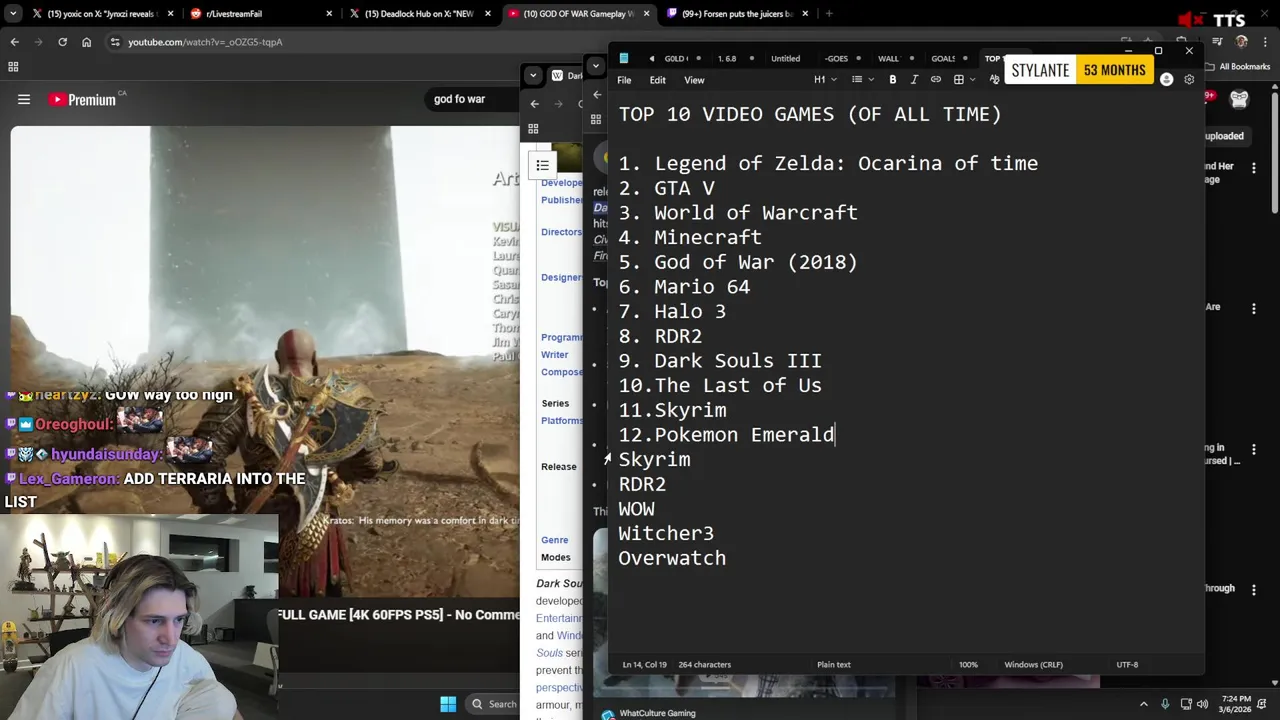Image resolution: width=1280 pixels, height=720 pixels.
Task: Open the Genre link in Wikipedia infobox
Action: [x=554, y=540]
